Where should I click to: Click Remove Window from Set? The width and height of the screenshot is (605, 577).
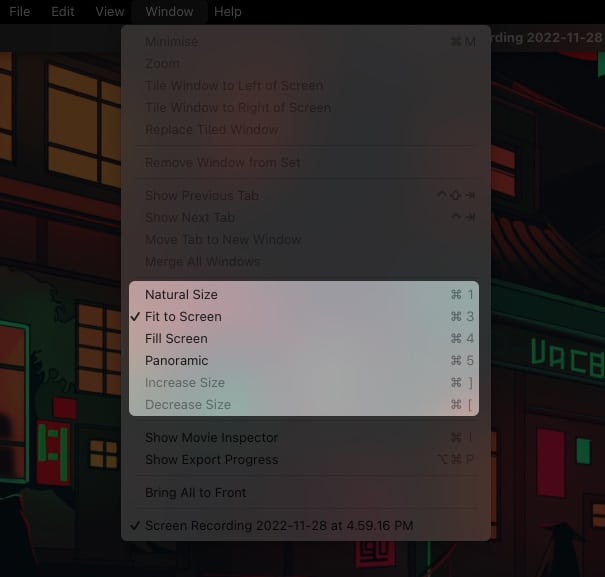(x=304, y=162)
